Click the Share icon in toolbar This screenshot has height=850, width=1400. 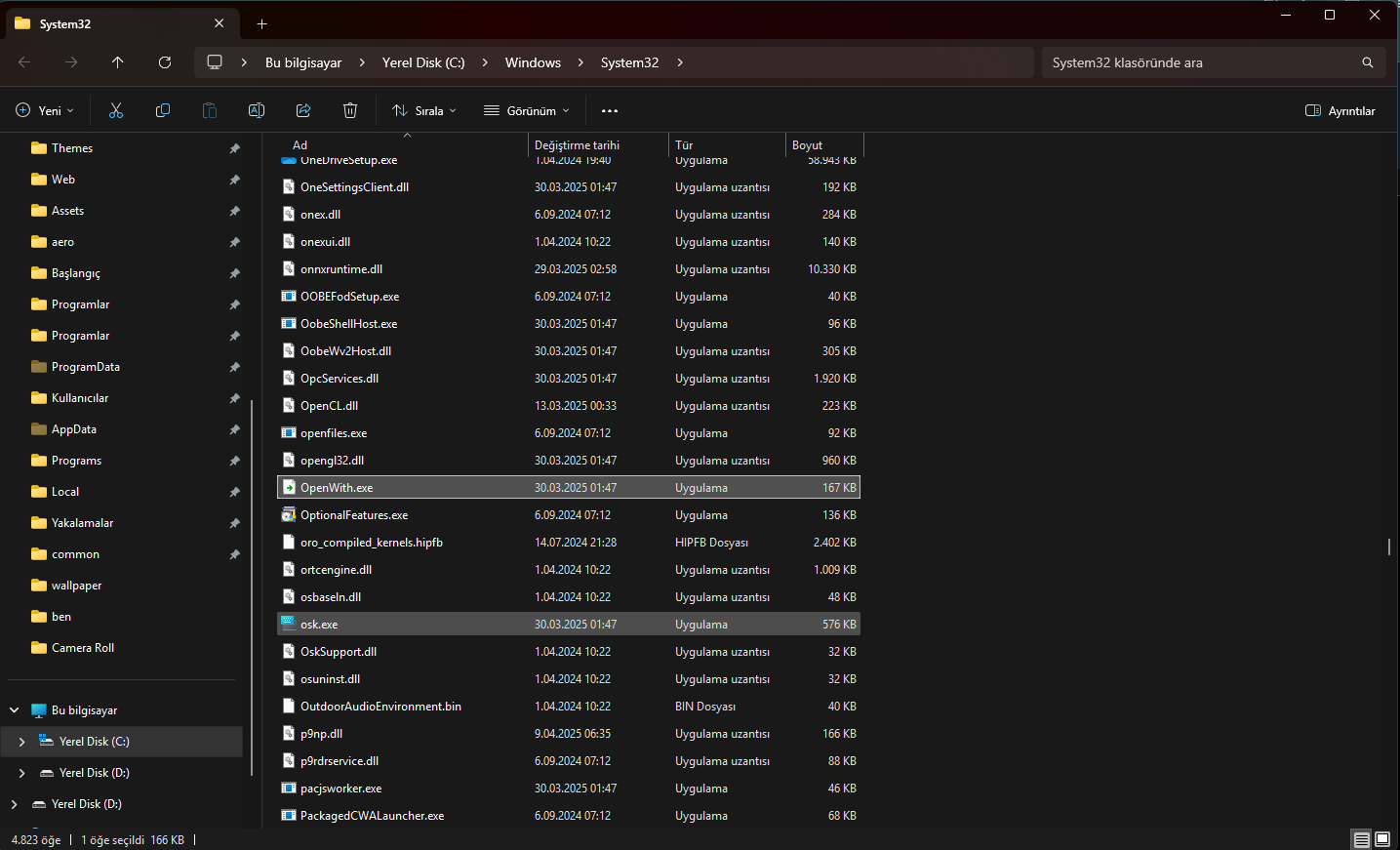[x=303, y=110]
